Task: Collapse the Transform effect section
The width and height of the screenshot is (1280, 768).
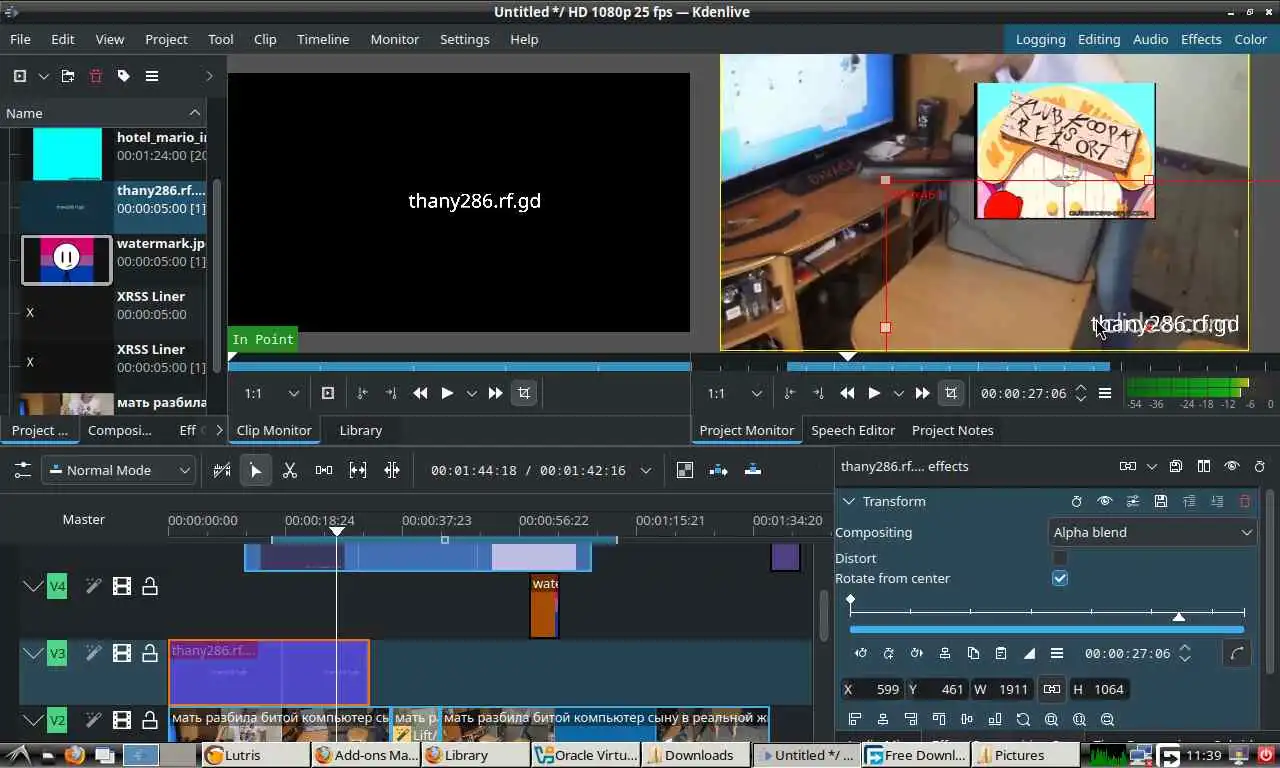Action: click(x=849, y=501)
